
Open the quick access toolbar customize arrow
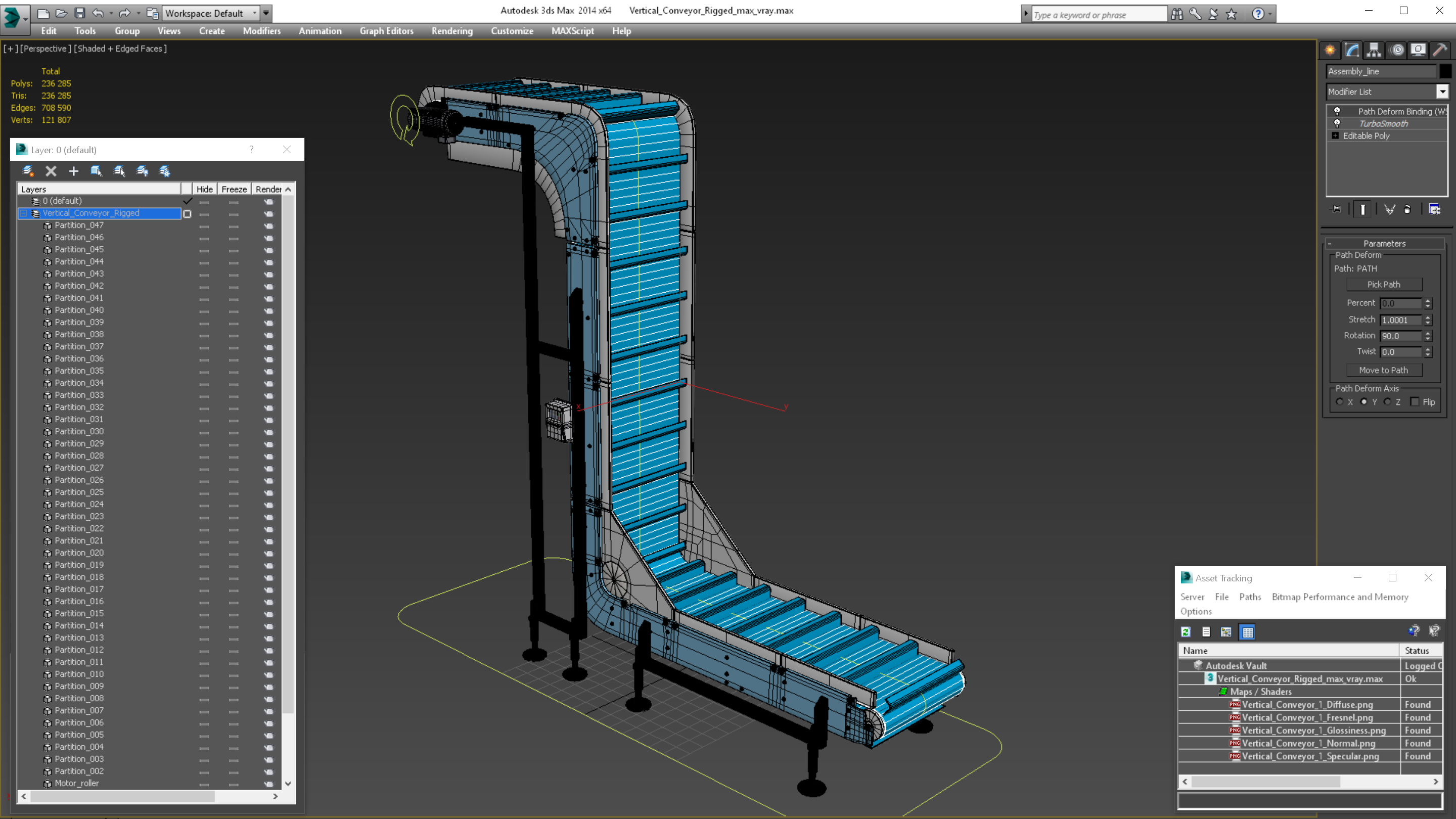(x=265, y=13)
